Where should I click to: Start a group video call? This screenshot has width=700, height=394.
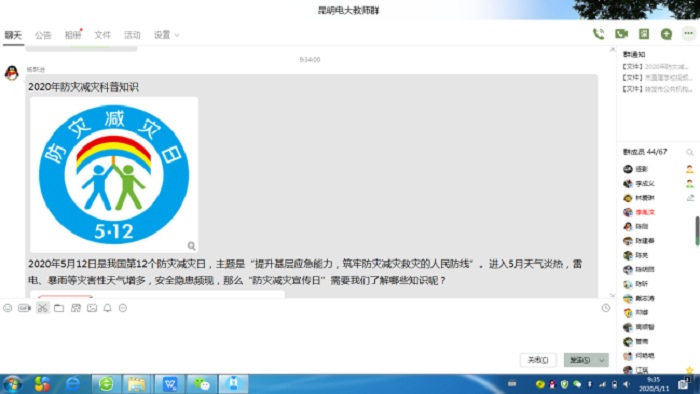[x=621, y=34]
